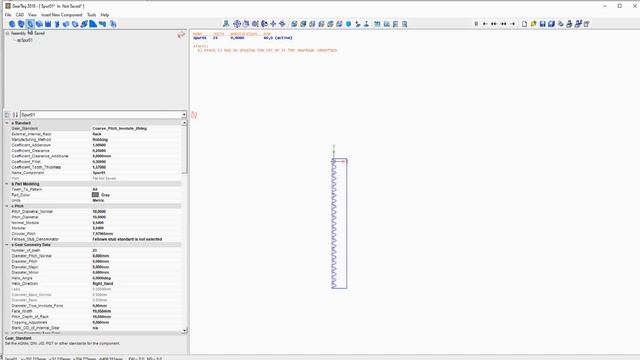
Task: Click the first icon in the view toolbar
Action: 226,24
